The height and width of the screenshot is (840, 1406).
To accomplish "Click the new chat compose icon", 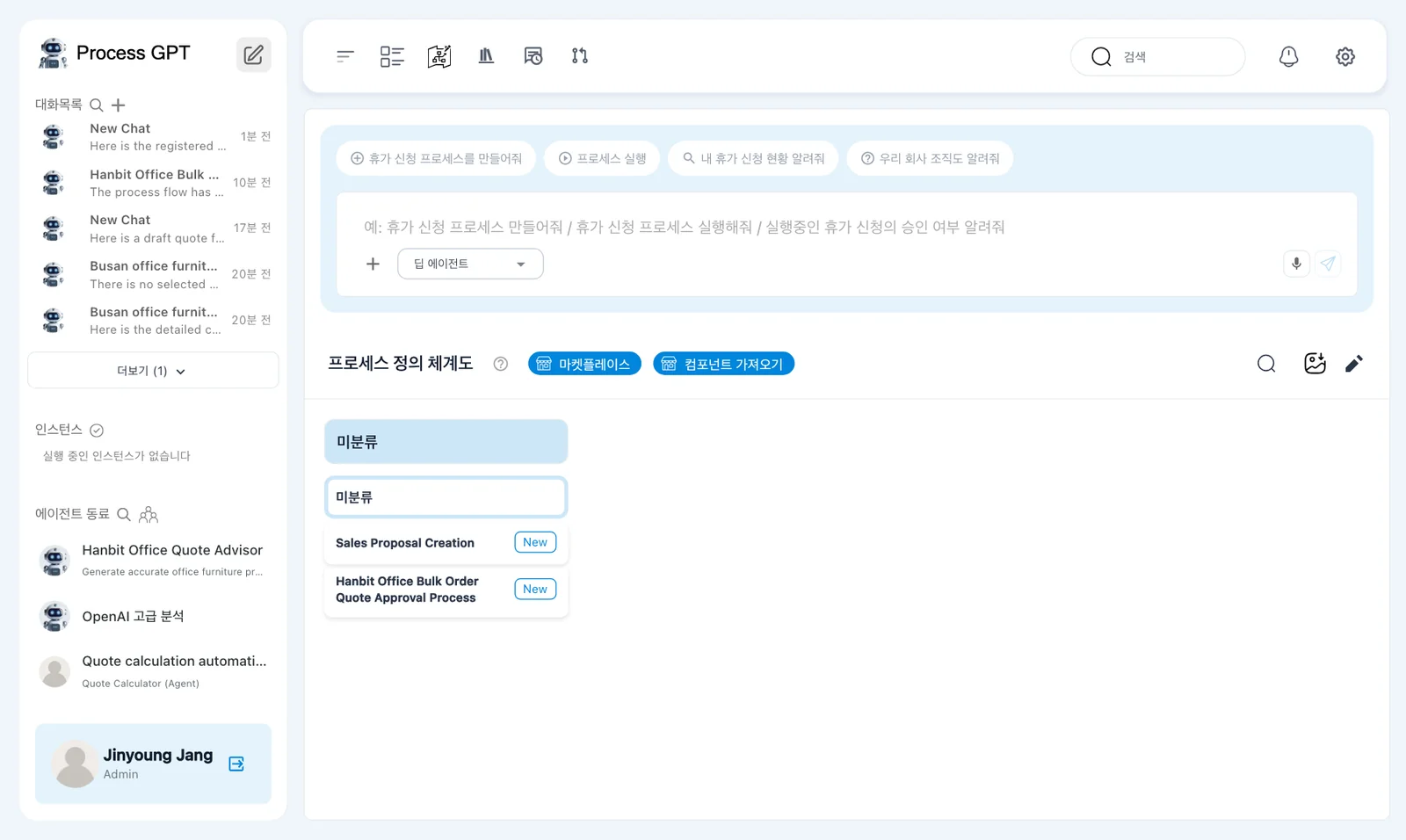I will tap(253, 54).
